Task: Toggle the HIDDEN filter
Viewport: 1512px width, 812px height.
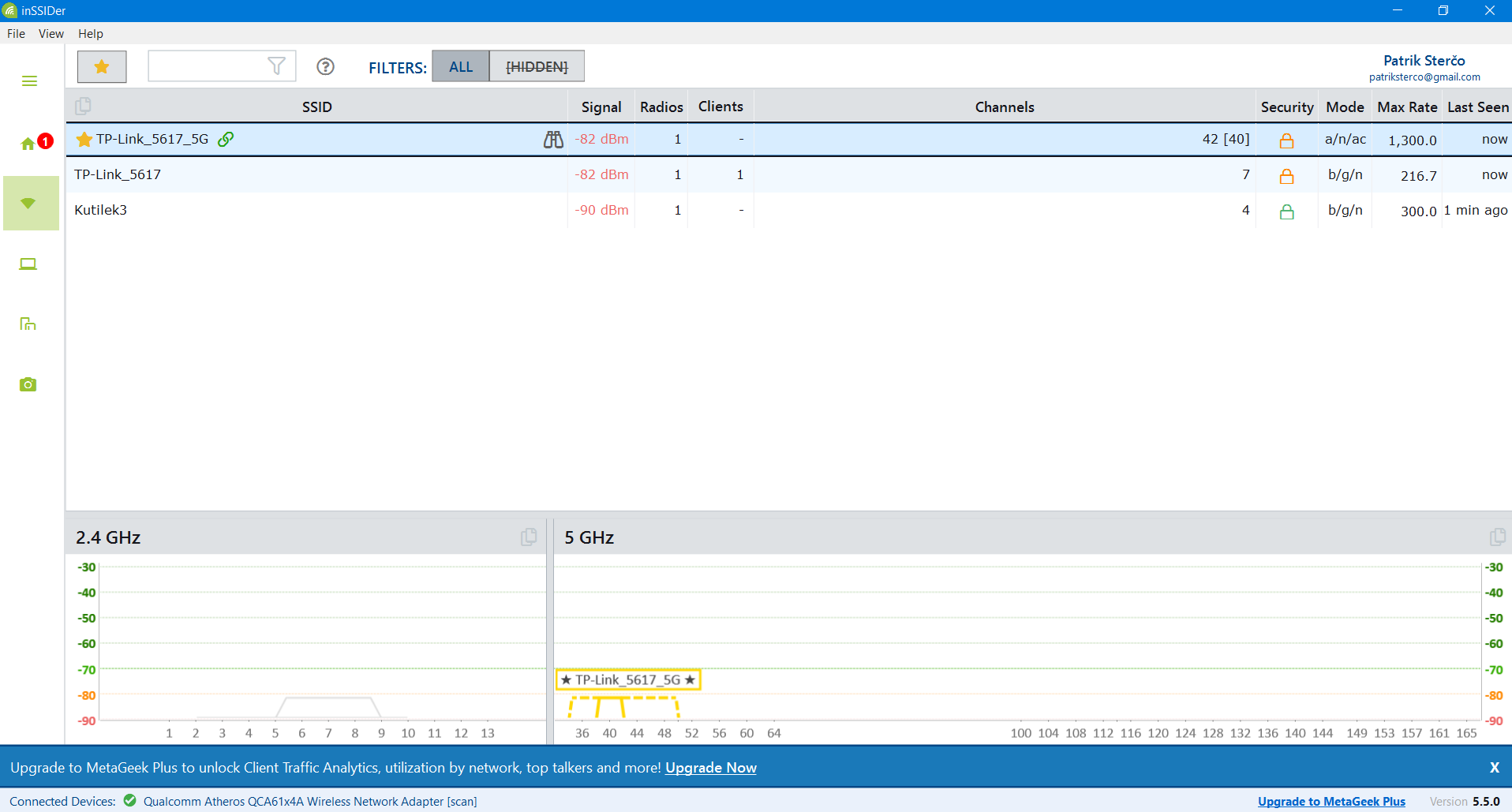Action: point(537,67)
